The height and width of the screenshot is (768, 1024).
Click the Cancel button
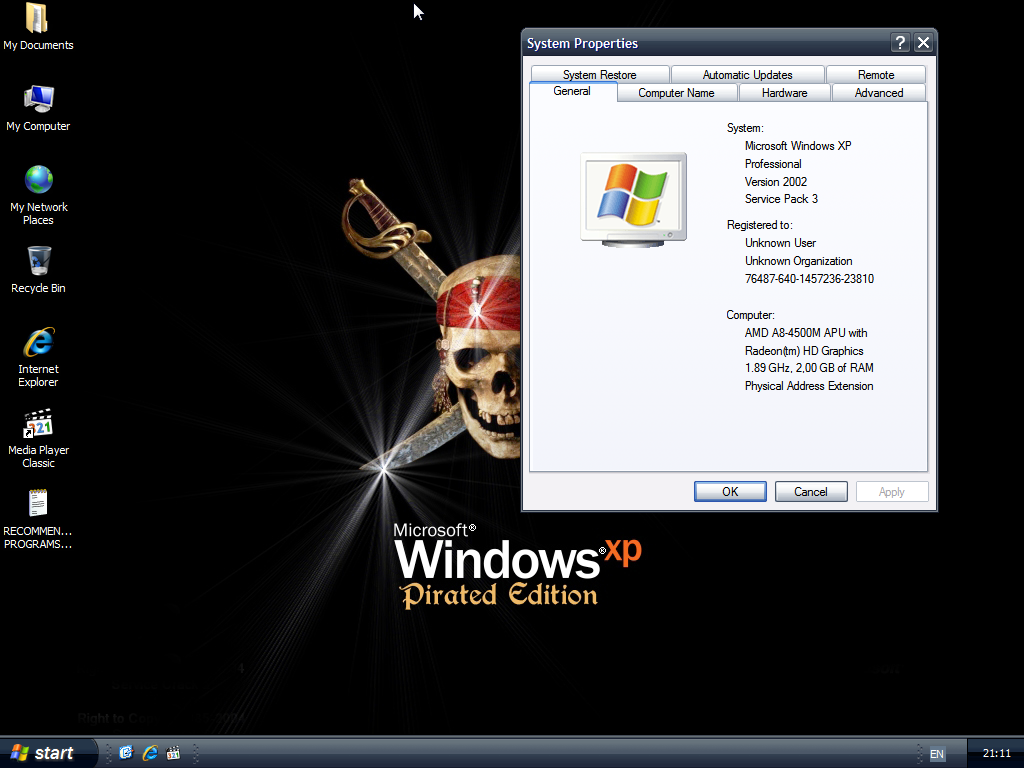coord(811,492)
